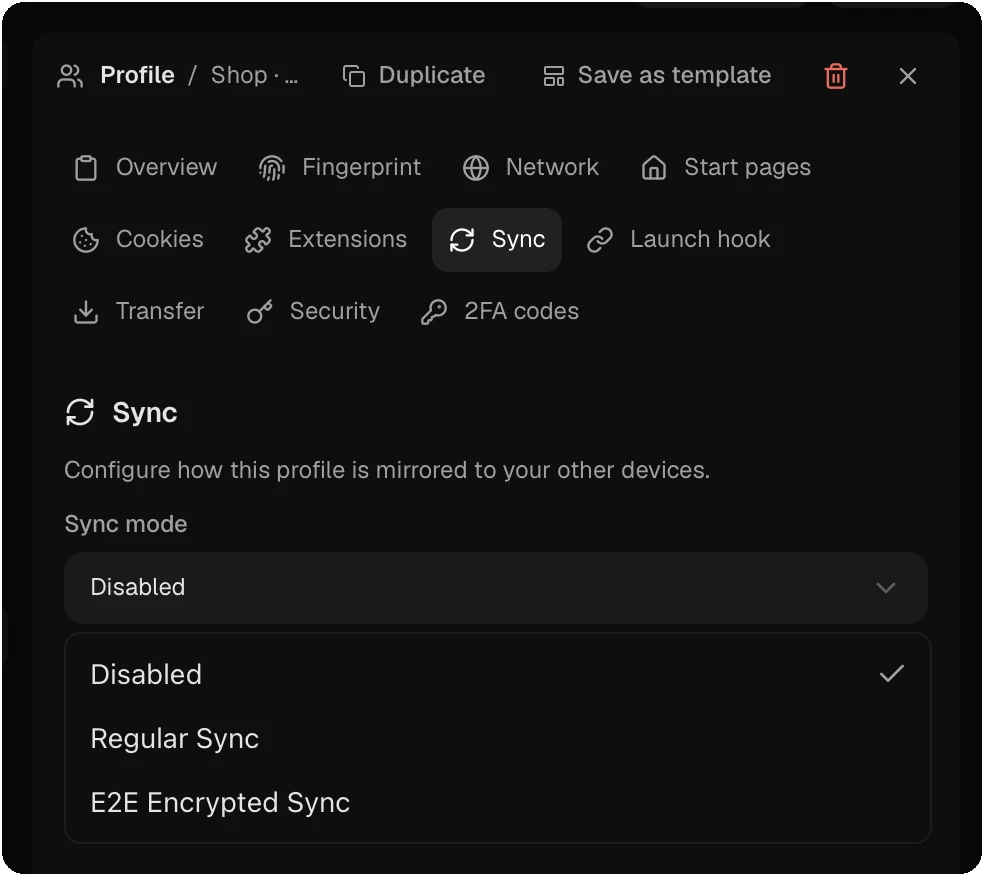Click the 2FA codes key icon

434,312
